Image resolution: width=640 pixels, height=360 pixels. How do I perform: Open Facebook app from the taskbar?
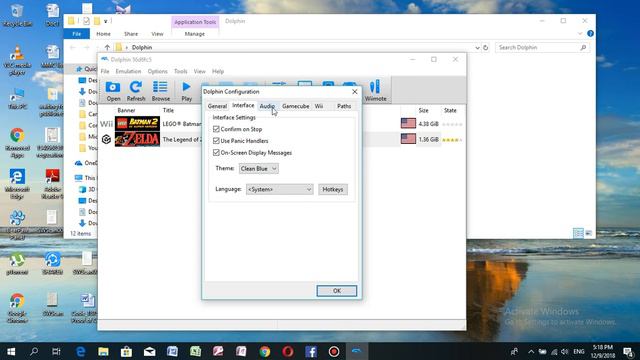click(311, 351)
